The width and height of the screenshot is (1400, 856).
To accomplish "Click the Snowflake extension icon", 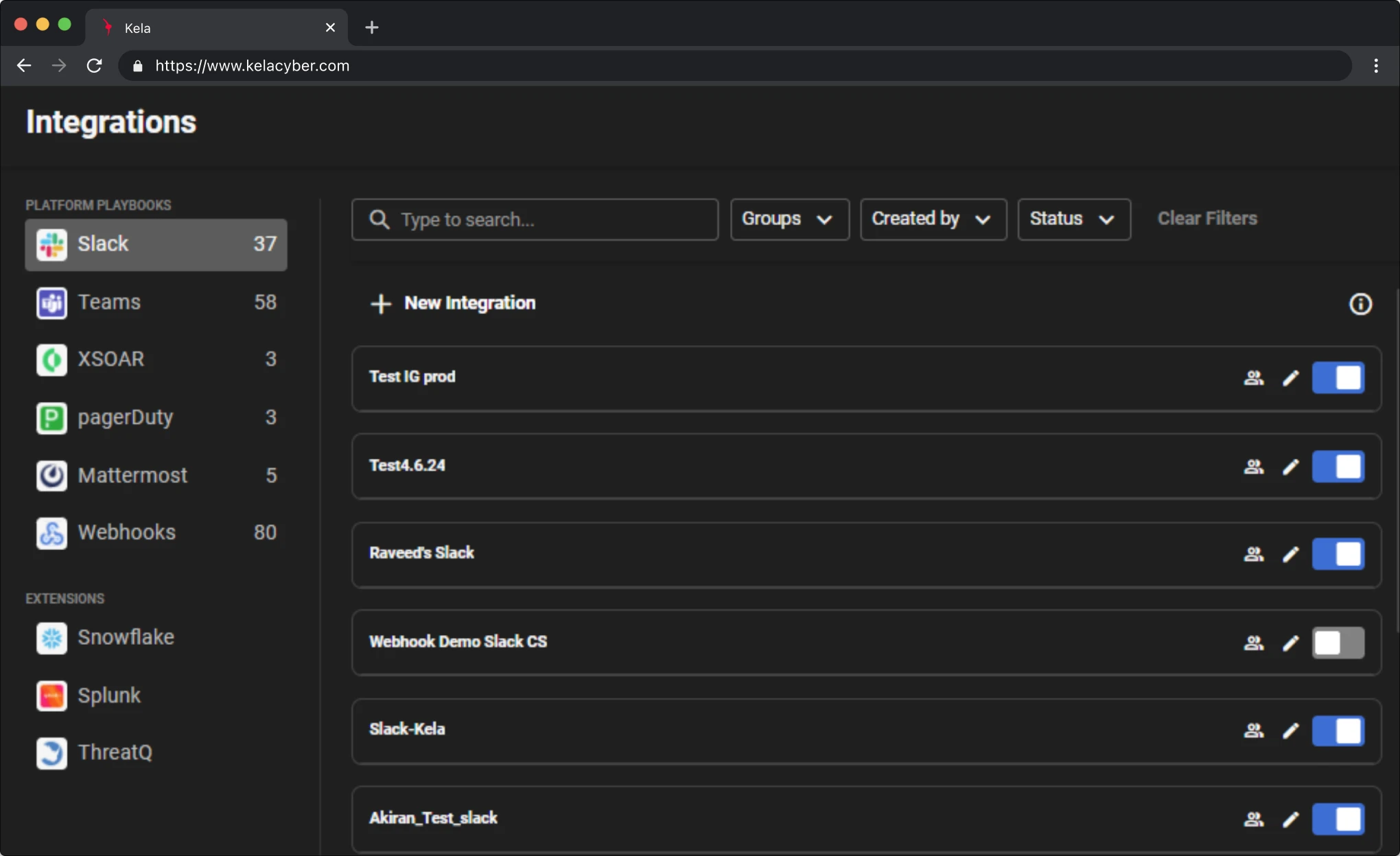I will [51, 639].
